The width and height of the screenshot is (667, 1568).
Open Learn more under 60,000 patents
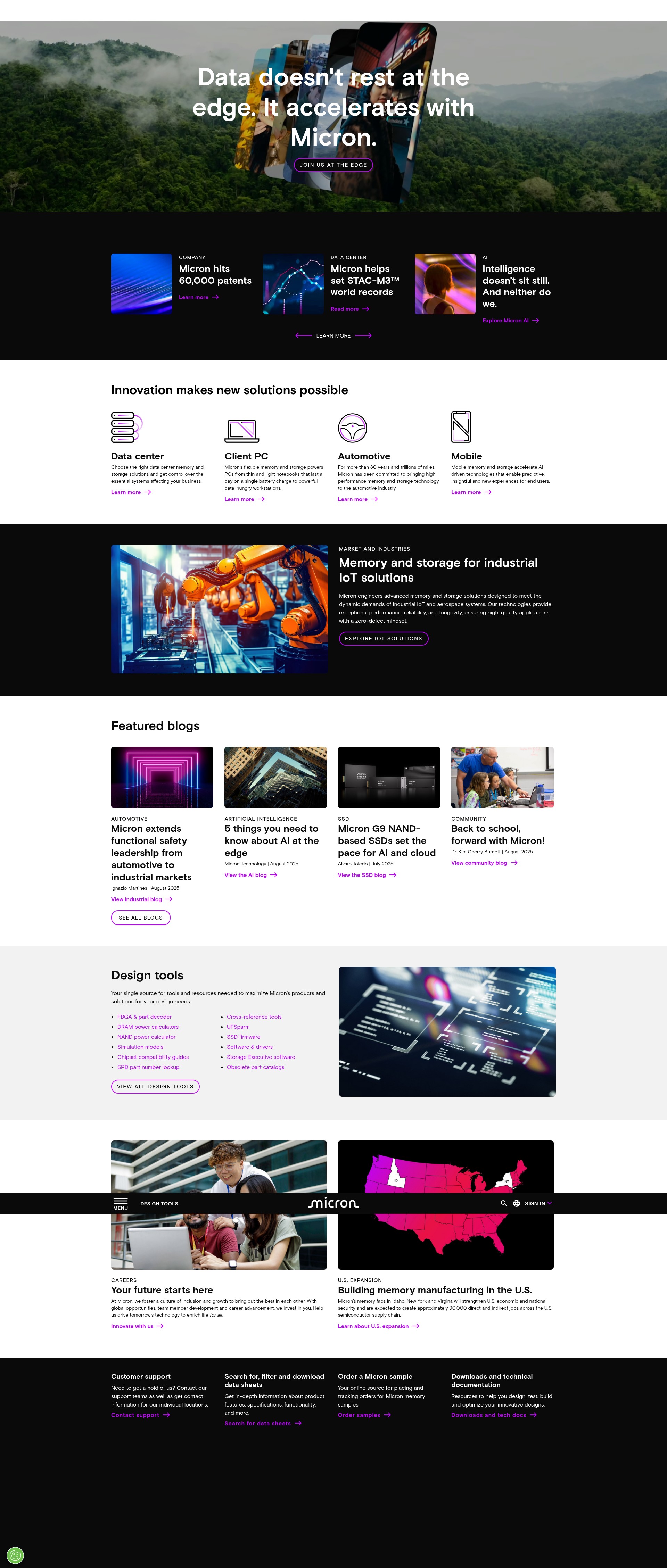(x=199, y=298)
